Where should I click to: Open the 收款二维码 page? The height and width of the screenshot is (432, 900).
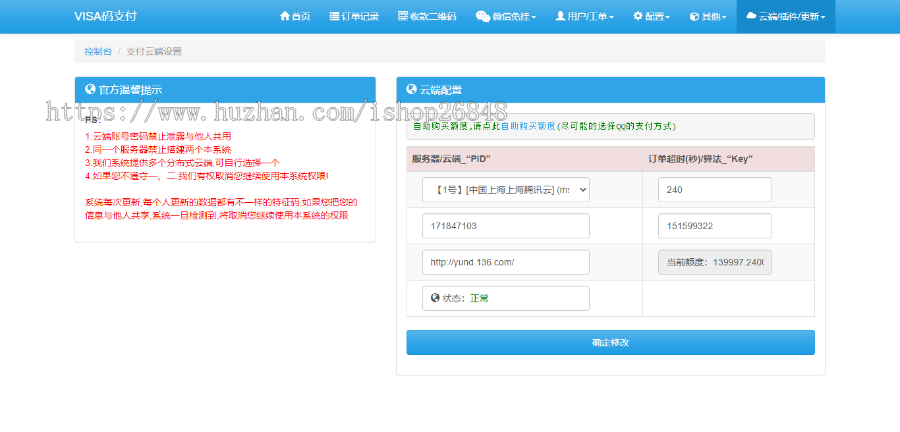pos(427,17)
